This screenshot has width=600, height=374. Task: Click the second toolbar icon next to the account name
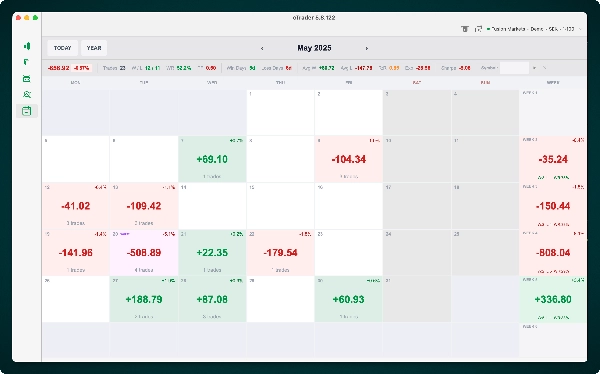(478, 29)
